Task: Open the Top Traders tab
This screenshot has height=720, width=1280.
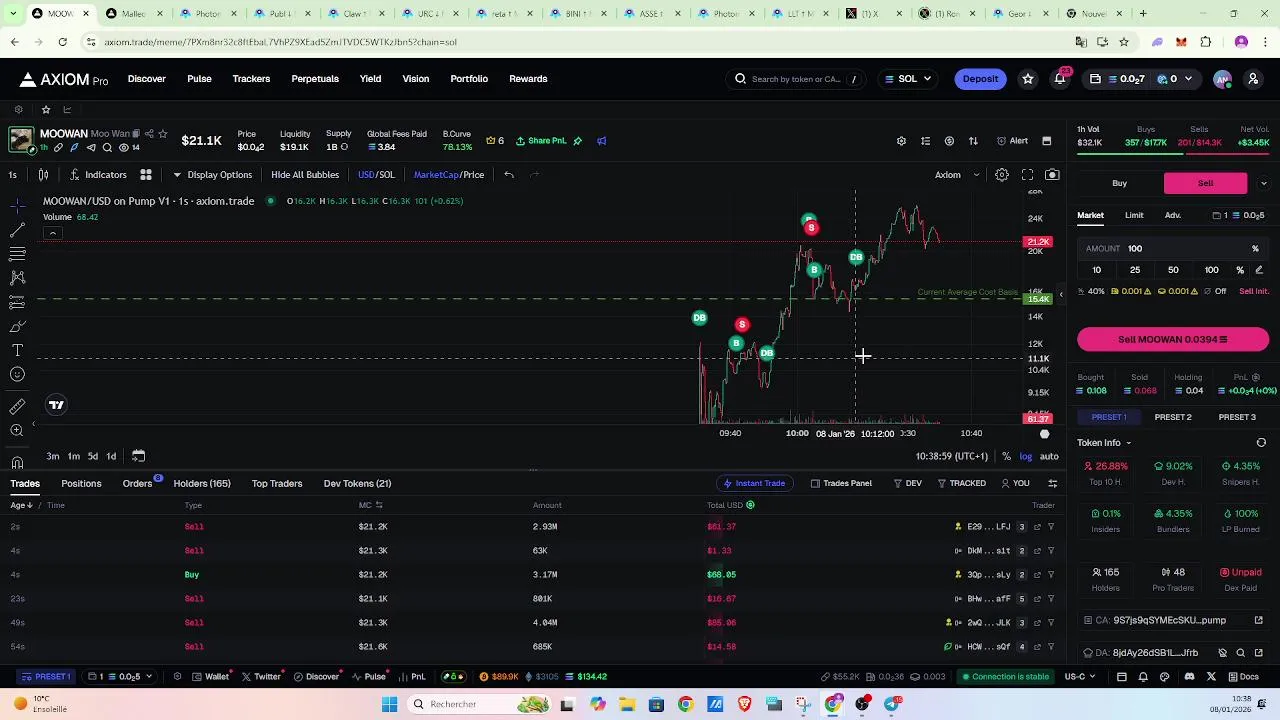Action: [x=277, y=484]
